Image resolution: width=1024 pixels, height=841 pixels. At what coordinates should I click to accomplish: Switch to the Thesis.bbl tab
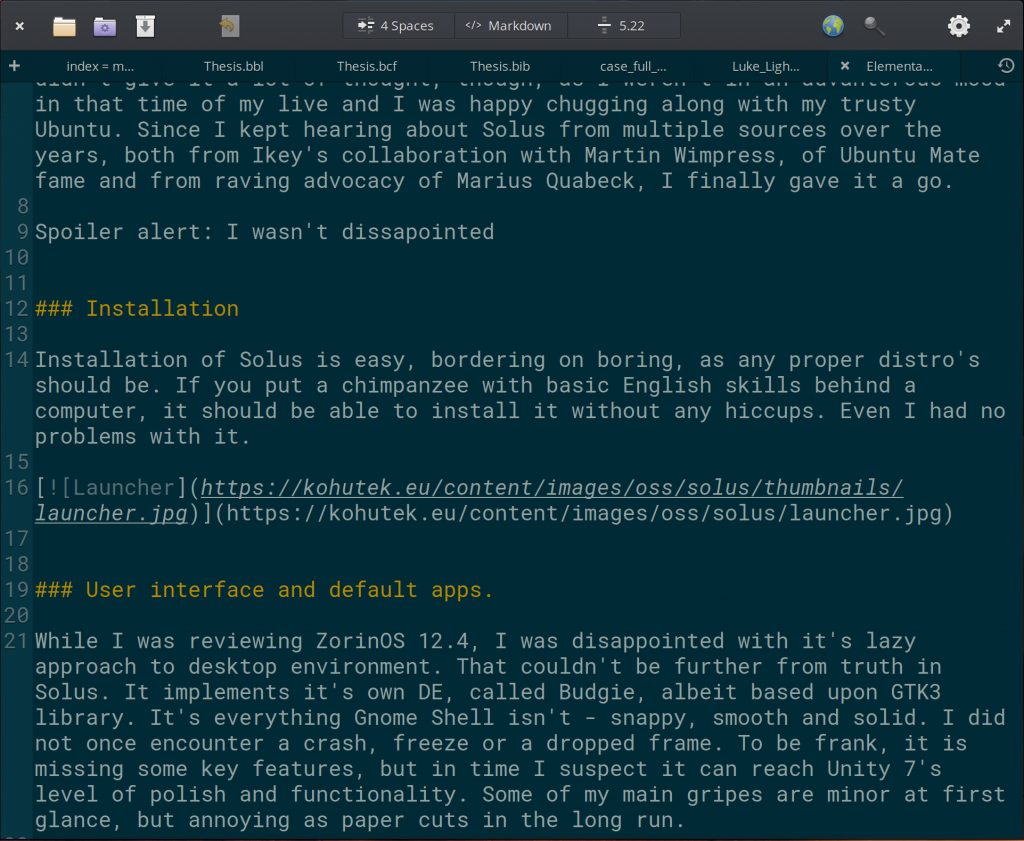click(233, 66)
